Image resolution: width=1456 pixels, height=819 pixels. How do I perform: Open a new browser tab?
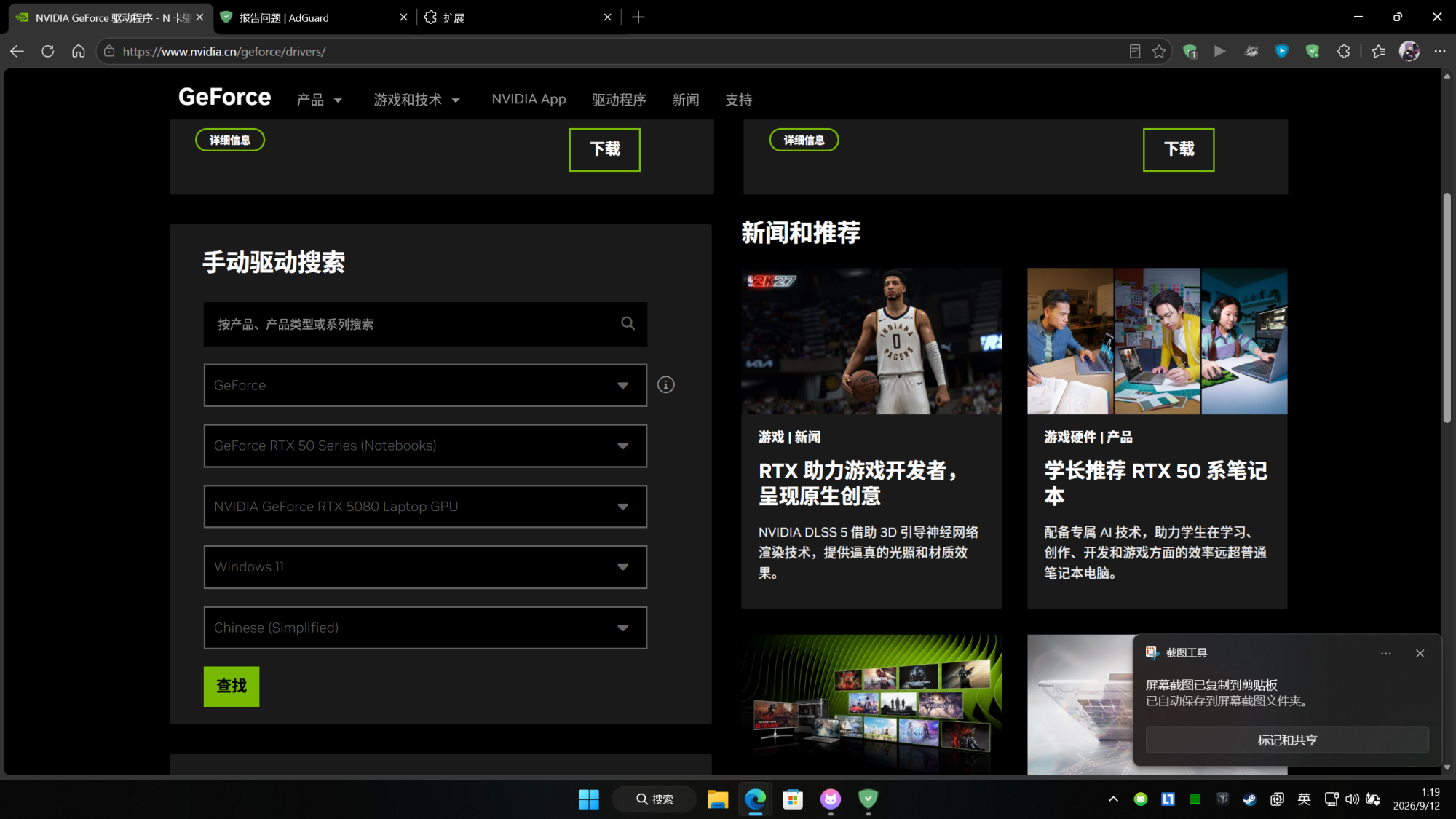(638, 17)
